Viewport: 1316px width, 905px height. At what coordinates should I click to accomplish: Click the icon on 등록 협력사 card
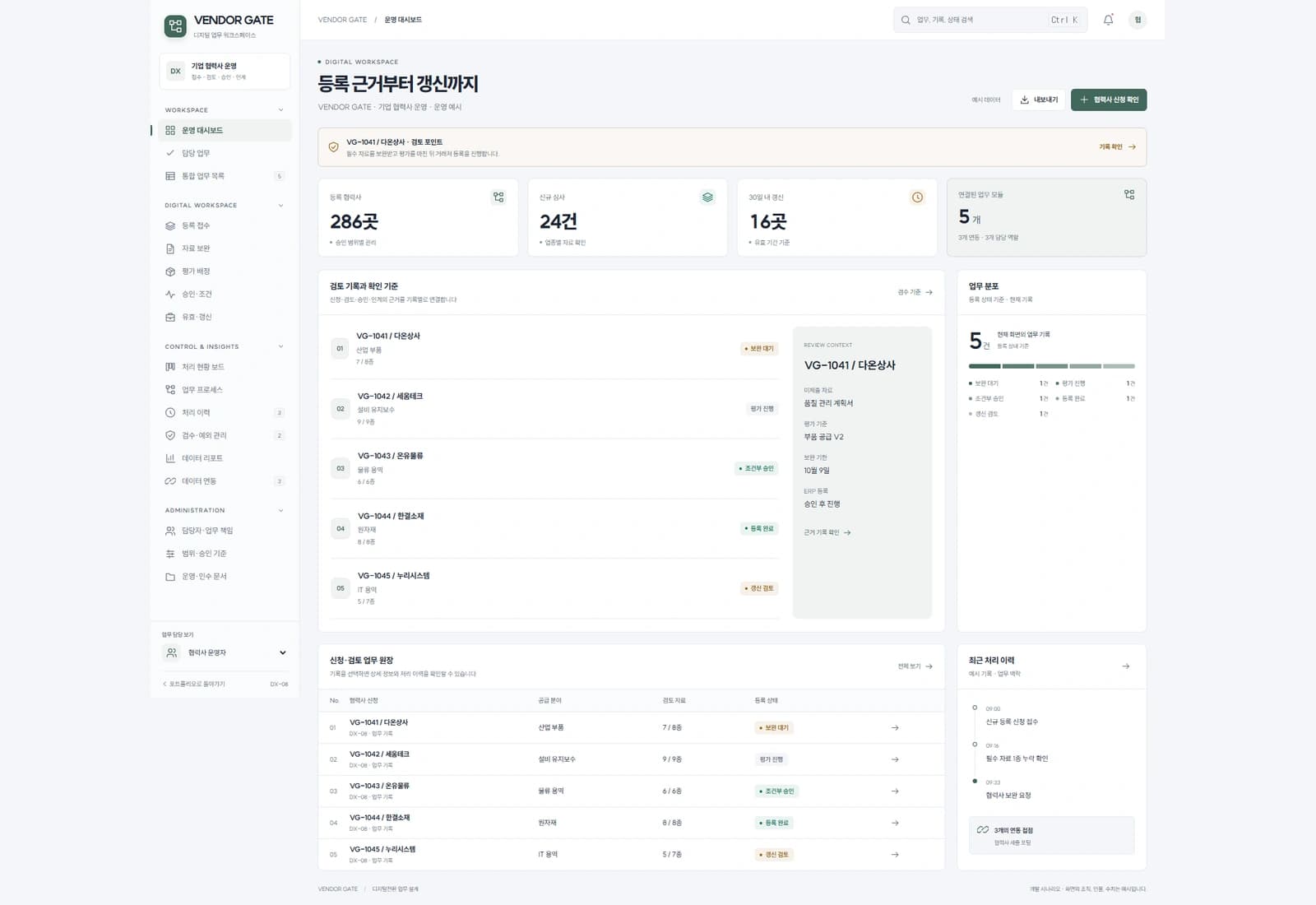498,197
